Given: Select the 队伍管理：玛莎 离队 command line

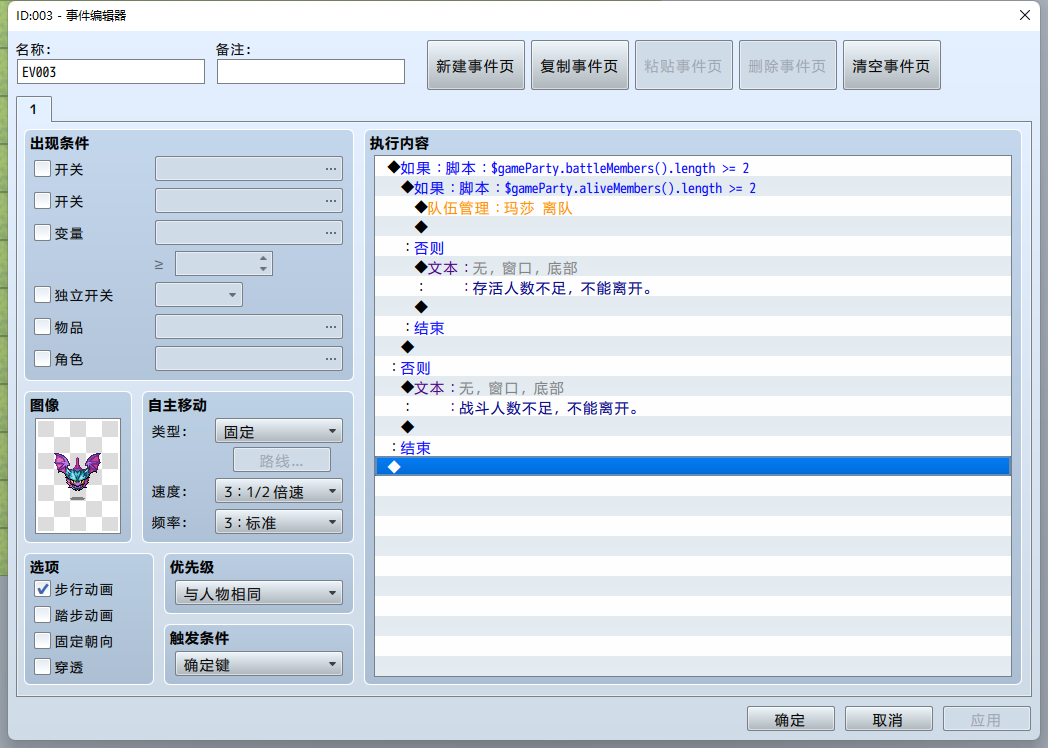Looking at the screenshot, I should (x=692, y=207).
